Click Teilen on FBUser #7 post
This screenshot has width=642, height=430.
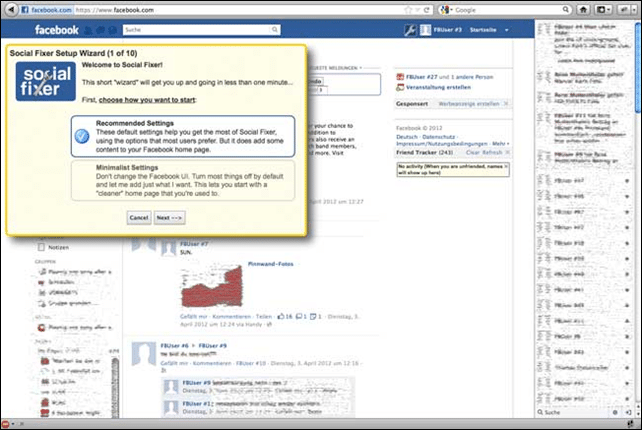coord(263,317)
